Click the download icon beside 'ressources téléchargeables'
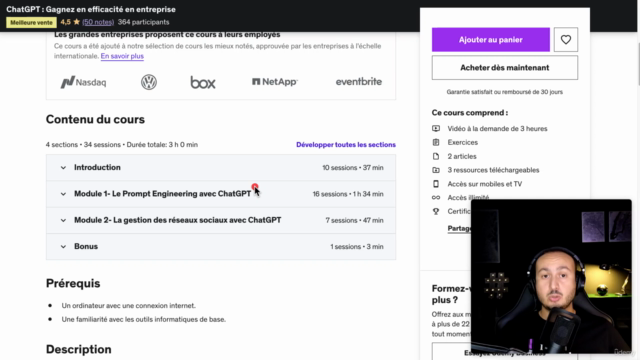This screenshot has height=360, width=640. pos(436,170)
